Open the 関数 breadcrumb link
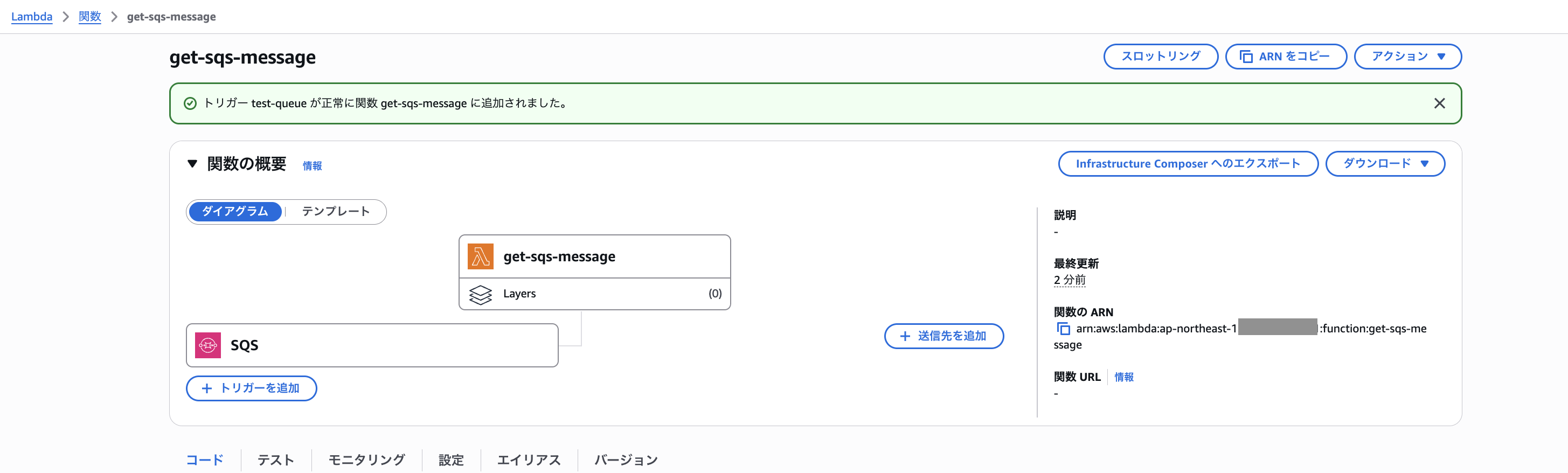1568x473 pixels. (x=89, y=17)
